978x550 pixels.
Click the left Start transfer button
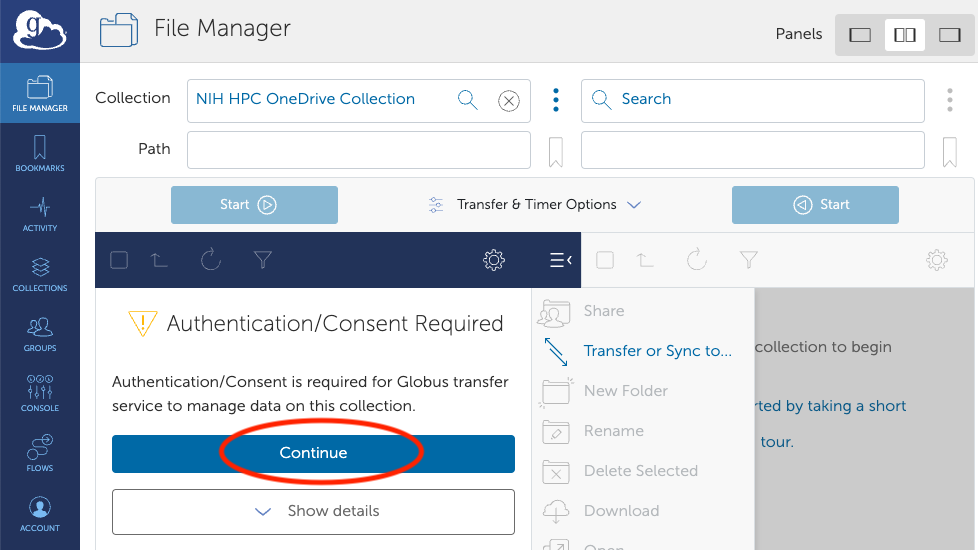click(254, 205)
